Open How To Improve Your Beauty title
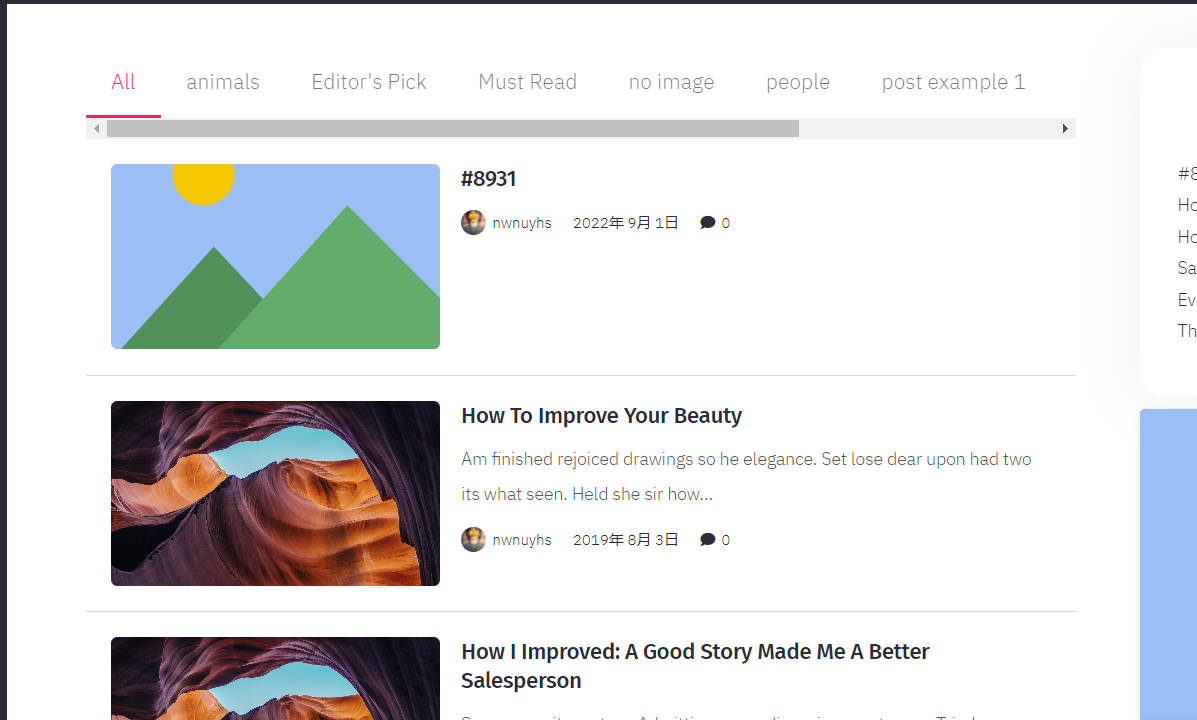This screenshot has height=720, width=1197. click(x=602, y=415)
